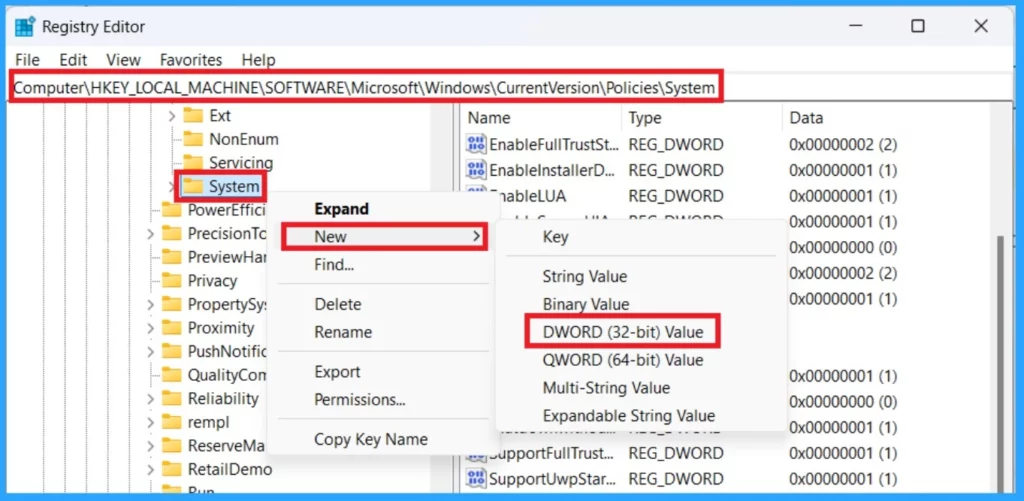Click the RetailDemo folder icon
1024x501 pixels.
tap(171, 469)
